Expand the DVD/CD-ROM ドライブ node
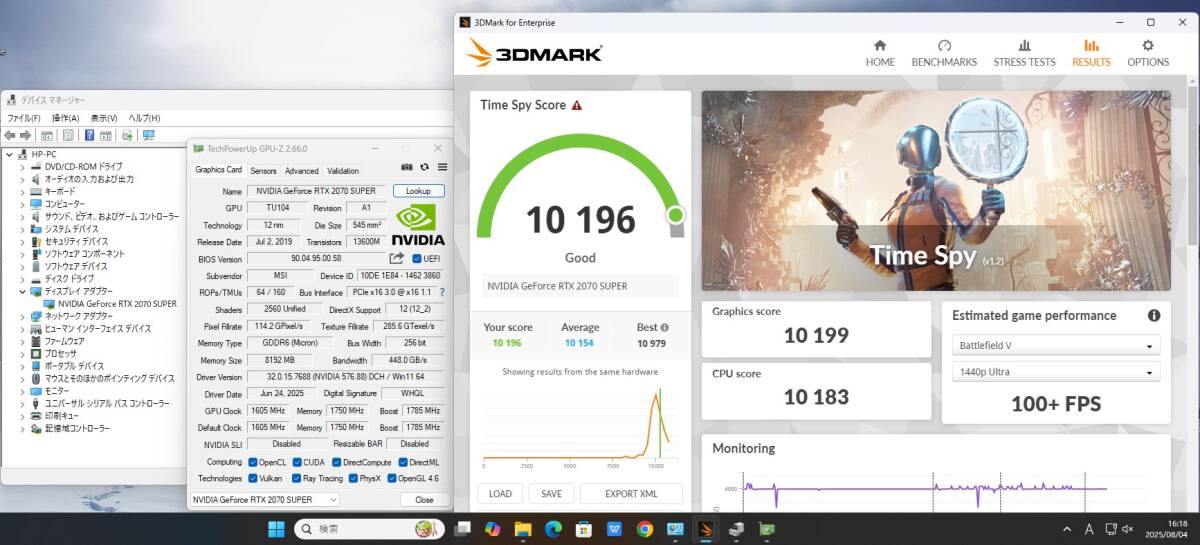 click(23, 166)
